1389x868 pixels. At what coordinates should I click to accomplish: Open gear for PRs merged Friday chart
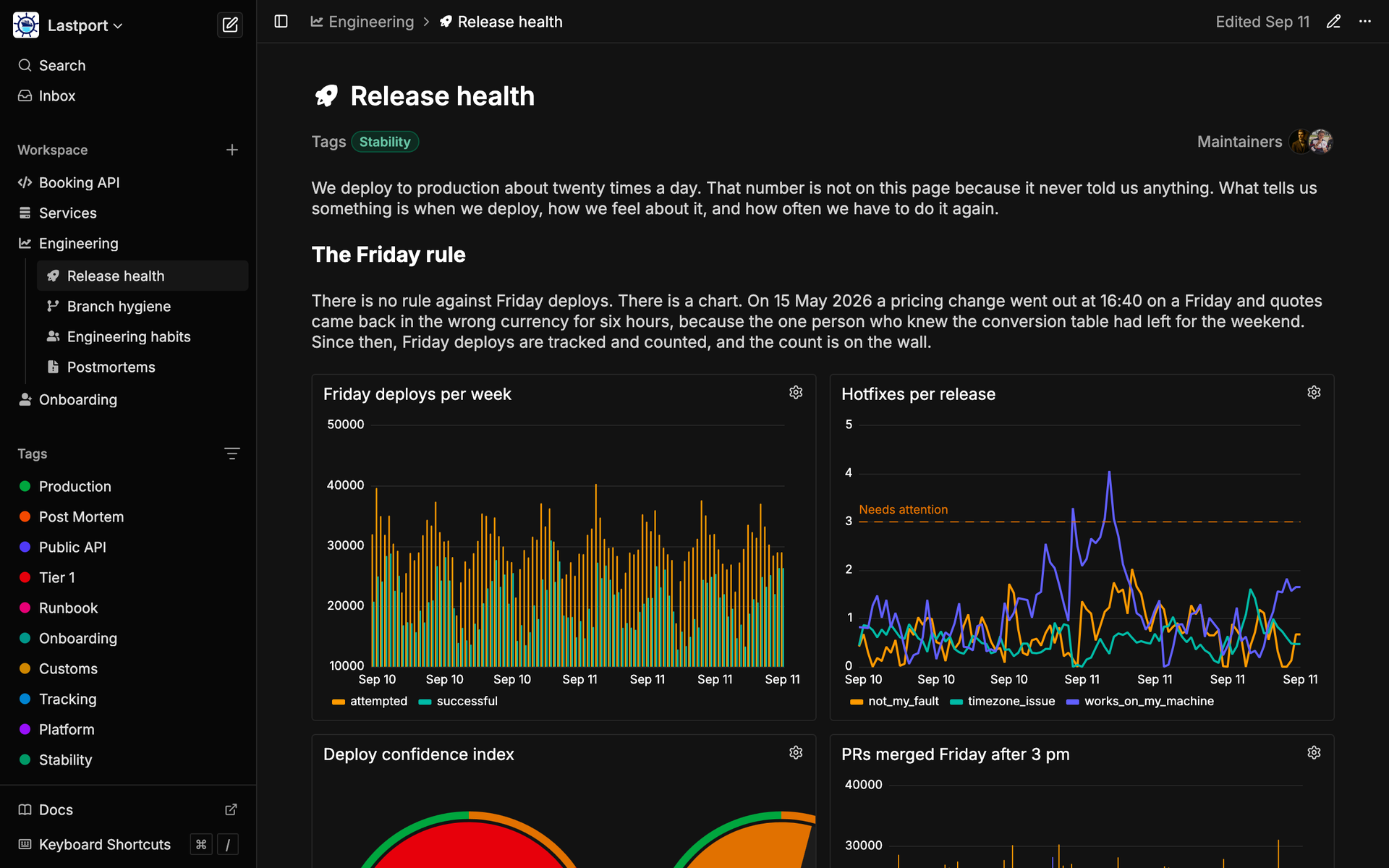click(1314, 752)
